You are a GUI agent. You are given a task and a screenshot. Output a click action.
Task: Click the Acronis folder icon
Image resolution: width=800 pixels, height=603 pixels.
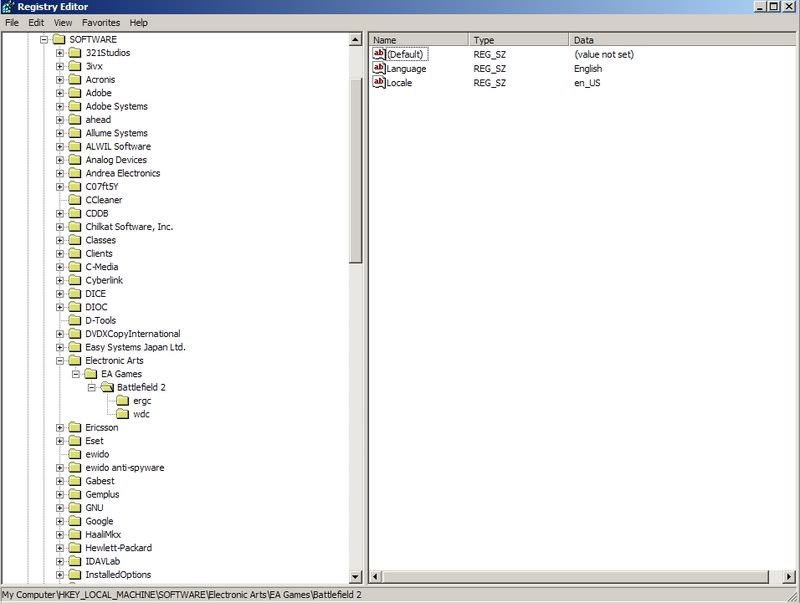[x=75, y=80]
